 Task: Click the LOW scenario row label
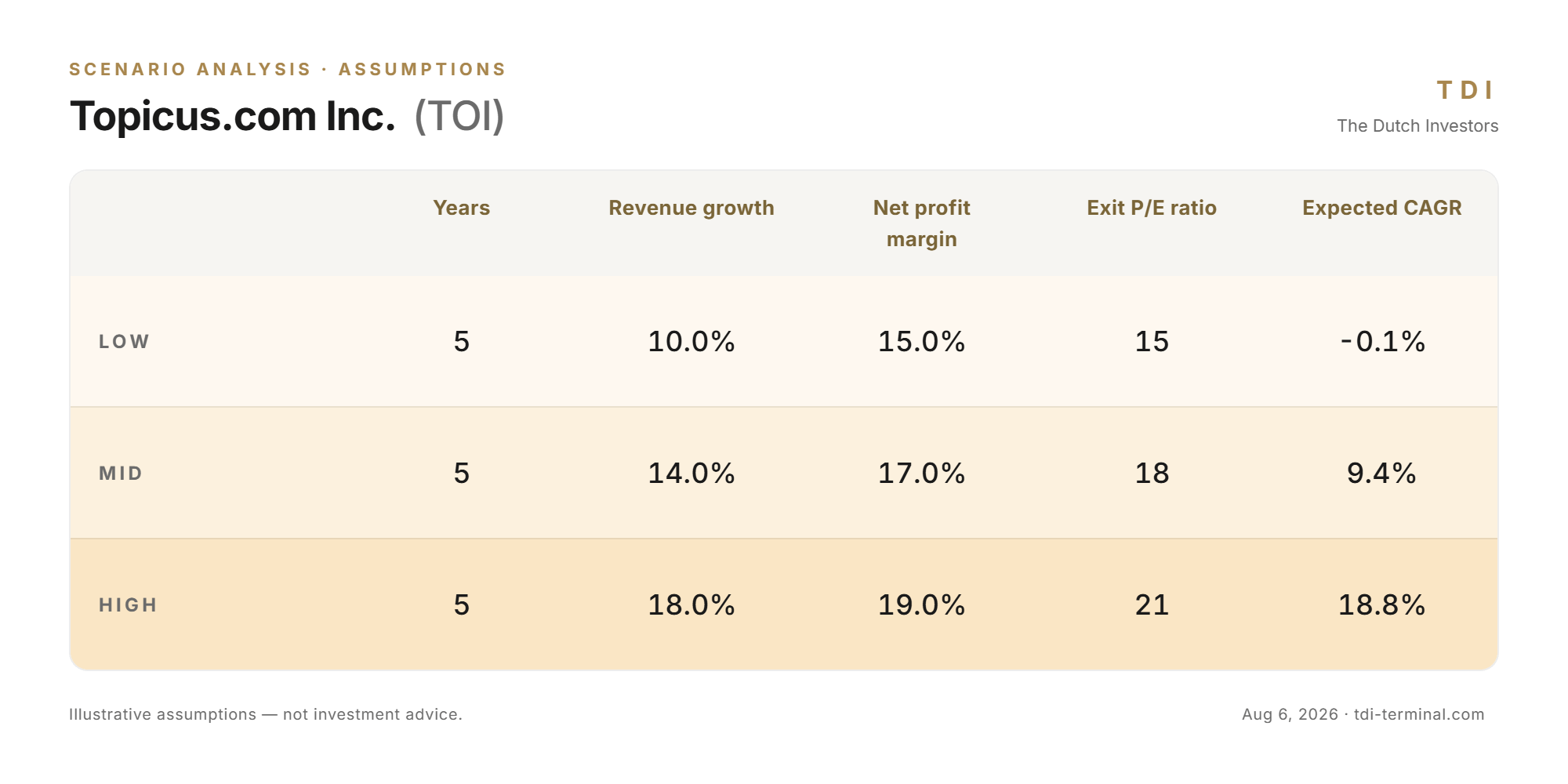(124, 342)
